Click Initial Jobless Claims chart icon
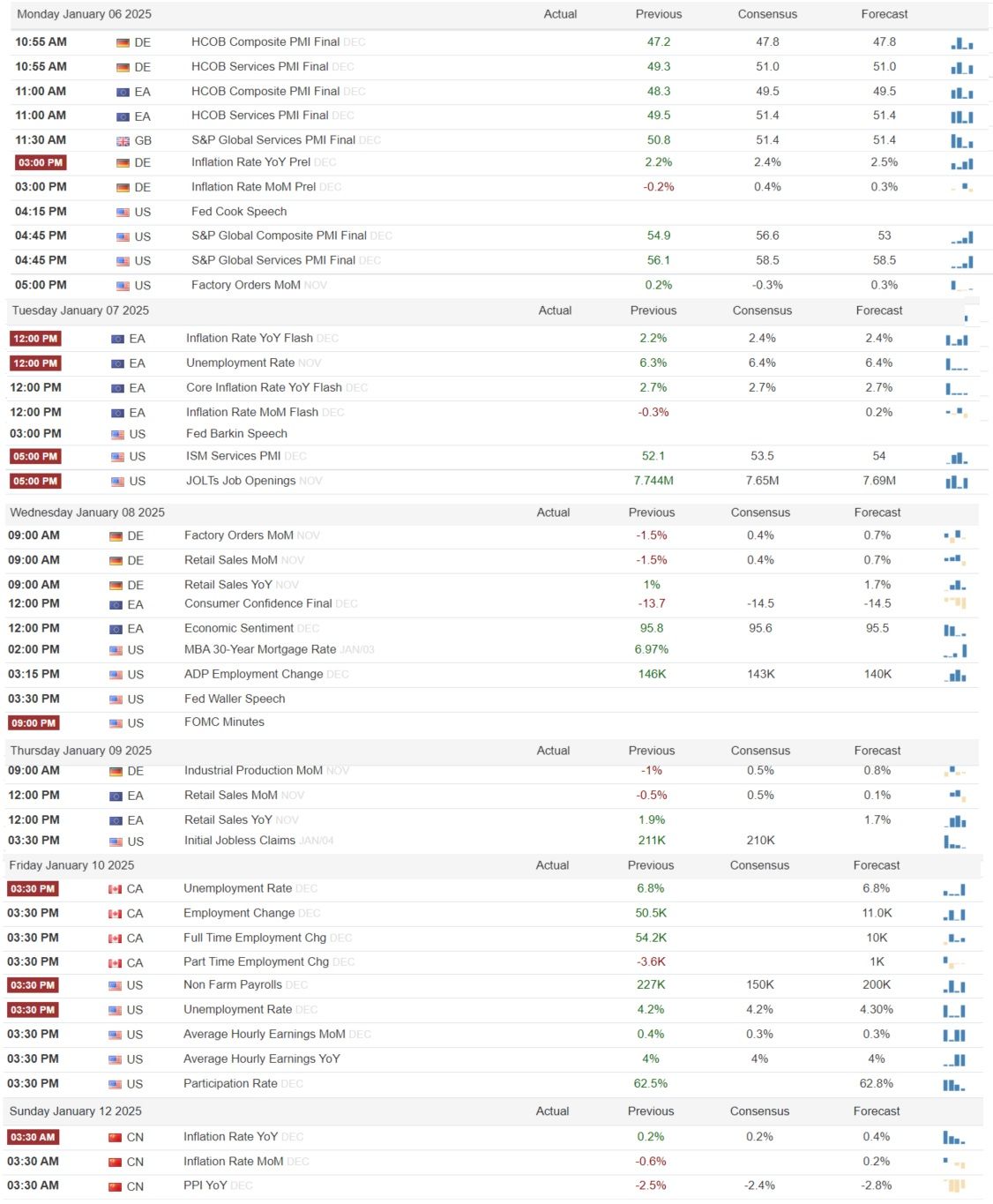Viewport: 993px width, 1204px height. pyautogui.click(x=955, y=841)
